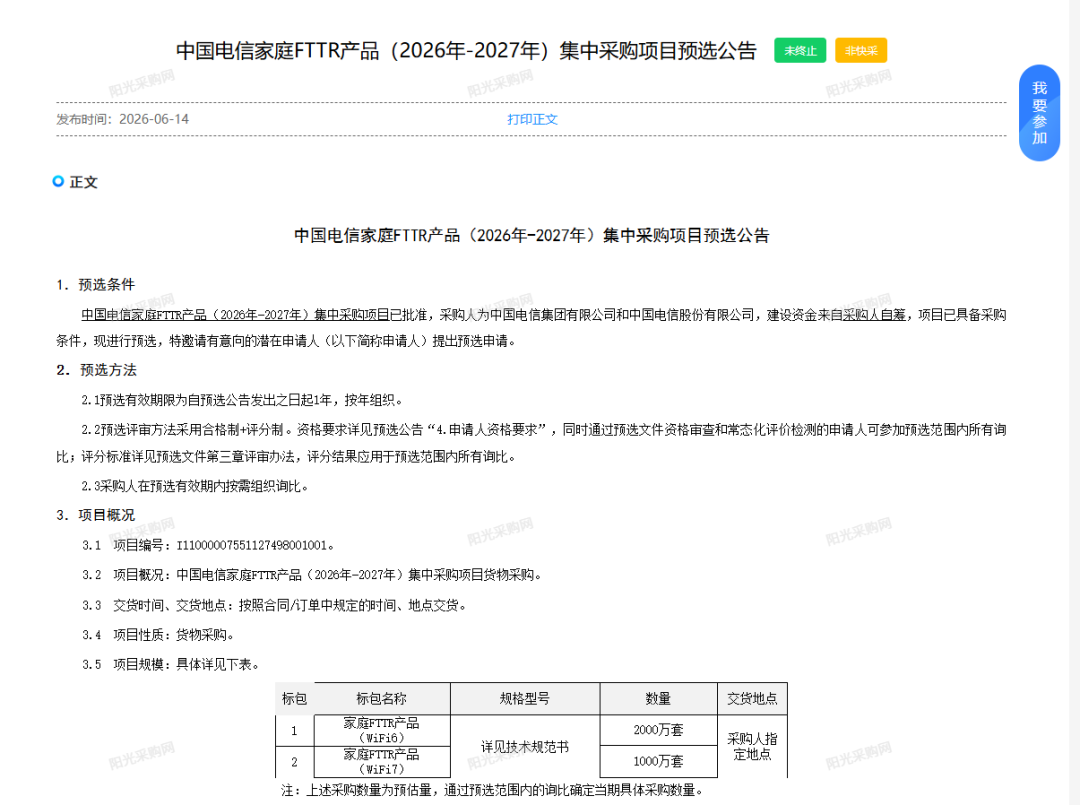Image resolution: width=1080 pixels, height=805 pixels.
Task: Click the 交货地点 column header
Action: 752,699
